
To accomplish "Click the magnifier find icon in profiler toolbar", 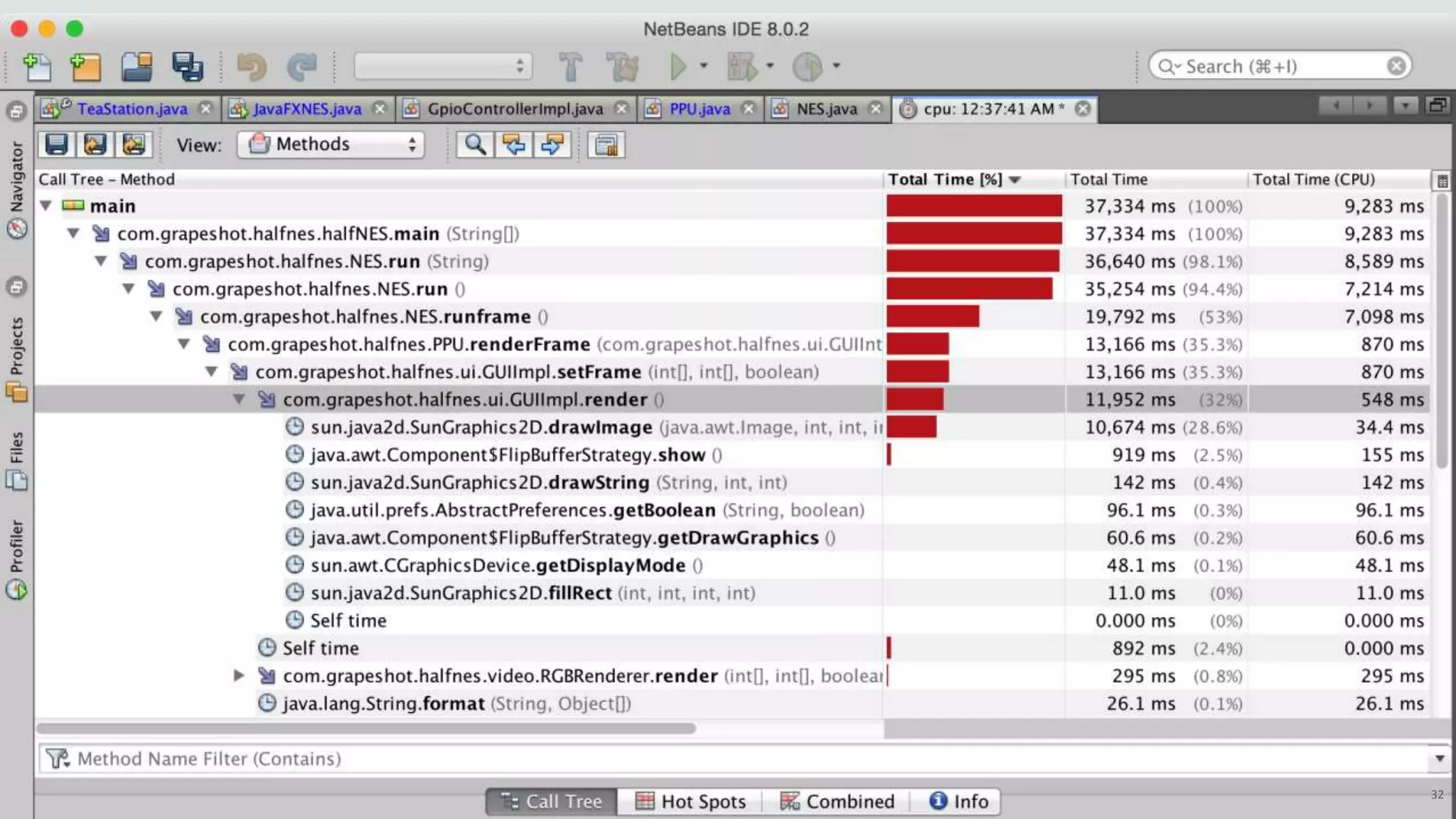I will pyautogui.click(x=474, y=145).
